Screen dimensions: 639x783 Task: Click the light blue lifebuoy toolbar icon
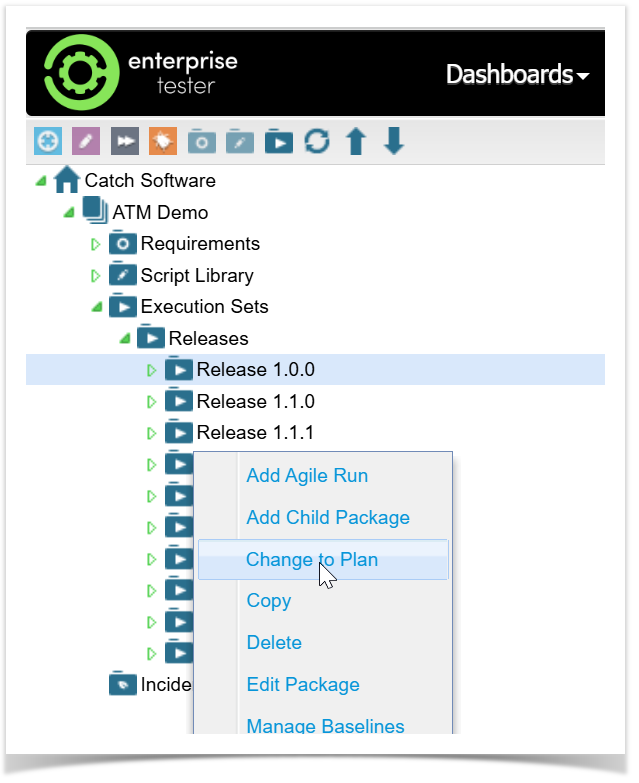[48, 141]
